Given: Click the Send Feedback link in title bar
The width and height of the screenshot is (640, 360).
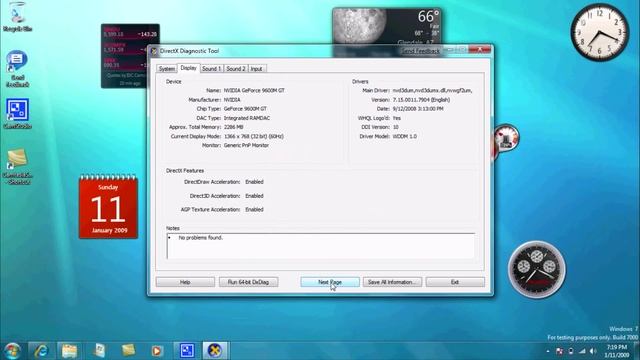Looking at the screenshot, I should (420, 51).
